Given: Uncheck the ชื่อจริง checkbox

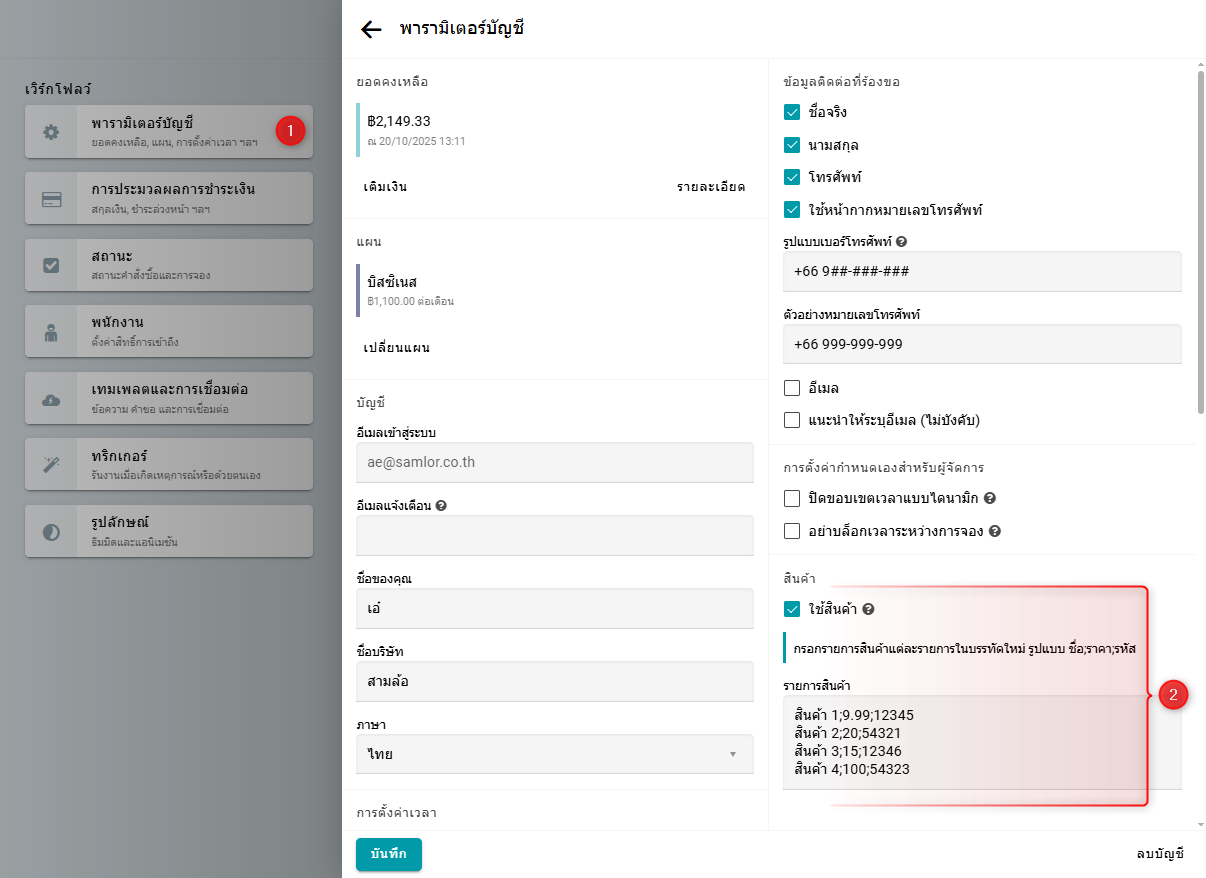Looking at the screenshot, I should [x=792, y=112].
